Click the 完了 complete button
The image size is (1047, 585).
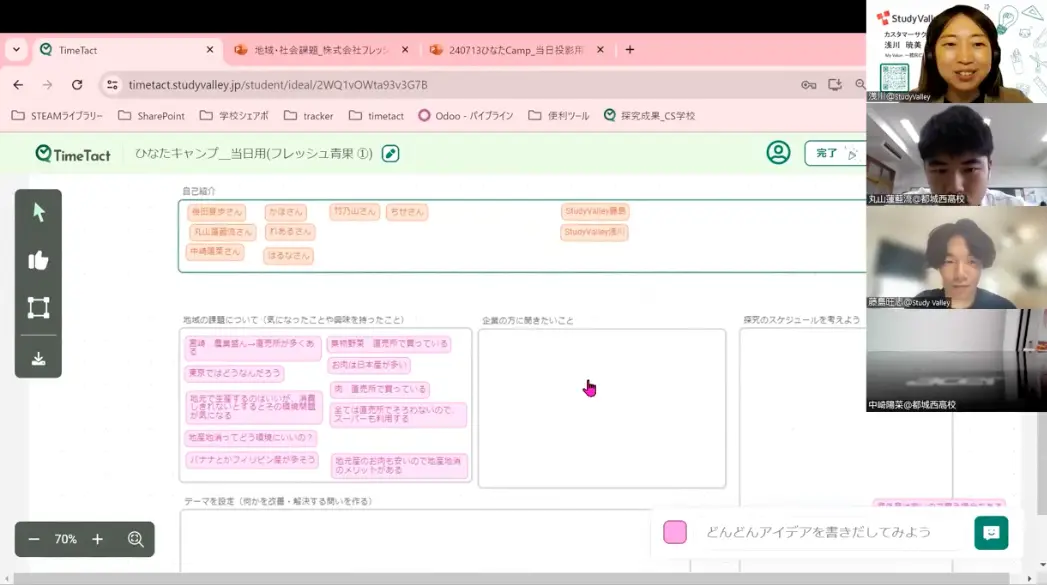pyautogui.click(x=834, y=153)
